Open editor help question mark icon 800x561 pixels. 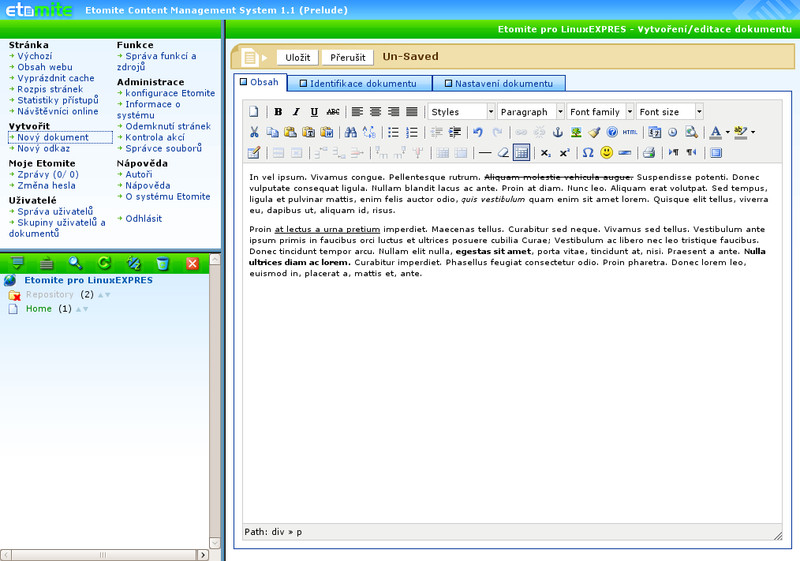click(x=612, y=132)
